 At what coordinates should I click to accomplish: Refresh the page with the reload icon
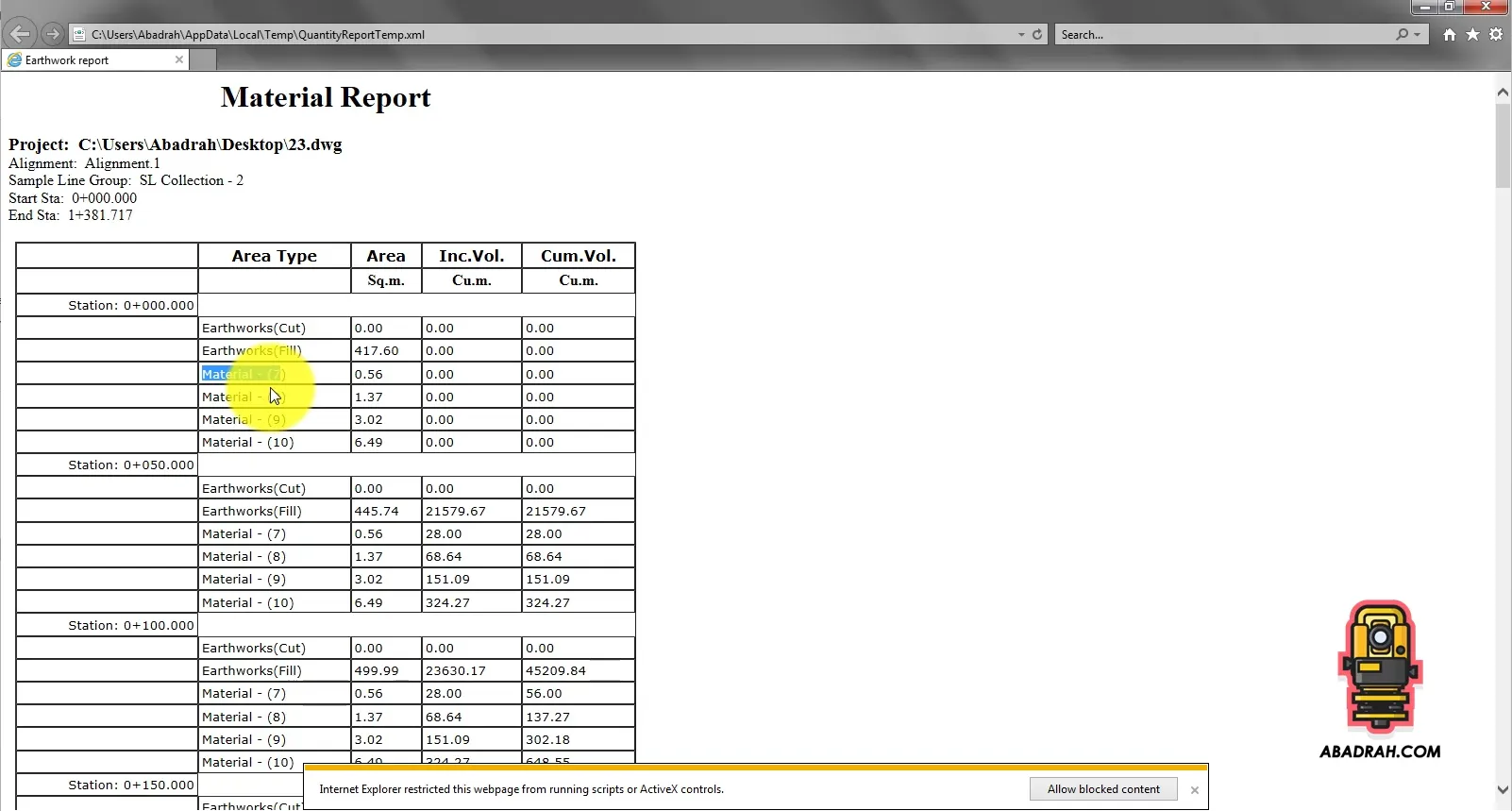pos(1037,34)
